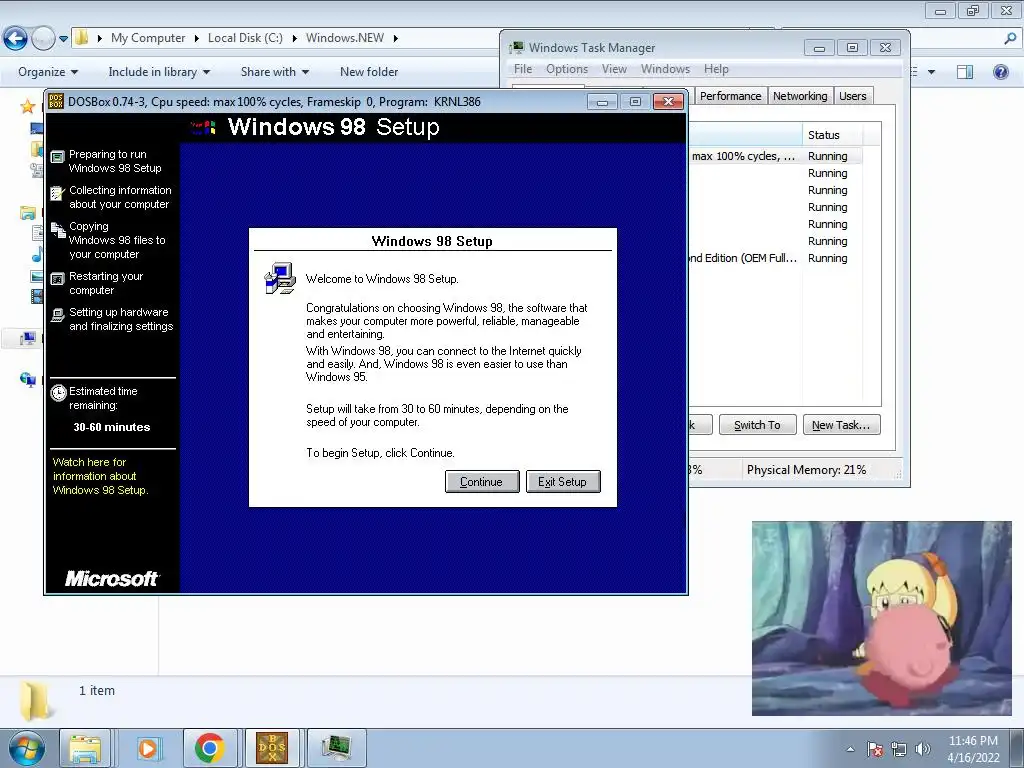Click the setup computer icon in dialog
This screenshot has height=768, width=1024.
coord(280,278)
